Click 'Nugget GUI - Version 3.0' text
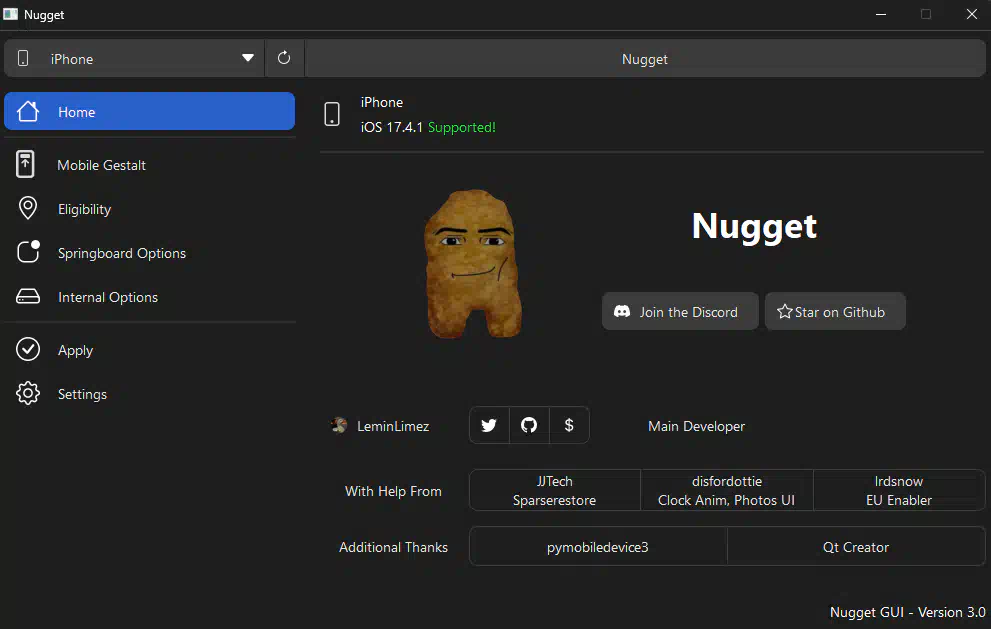The height and width of the screenshot is (629, 991). tap(908, 612)
